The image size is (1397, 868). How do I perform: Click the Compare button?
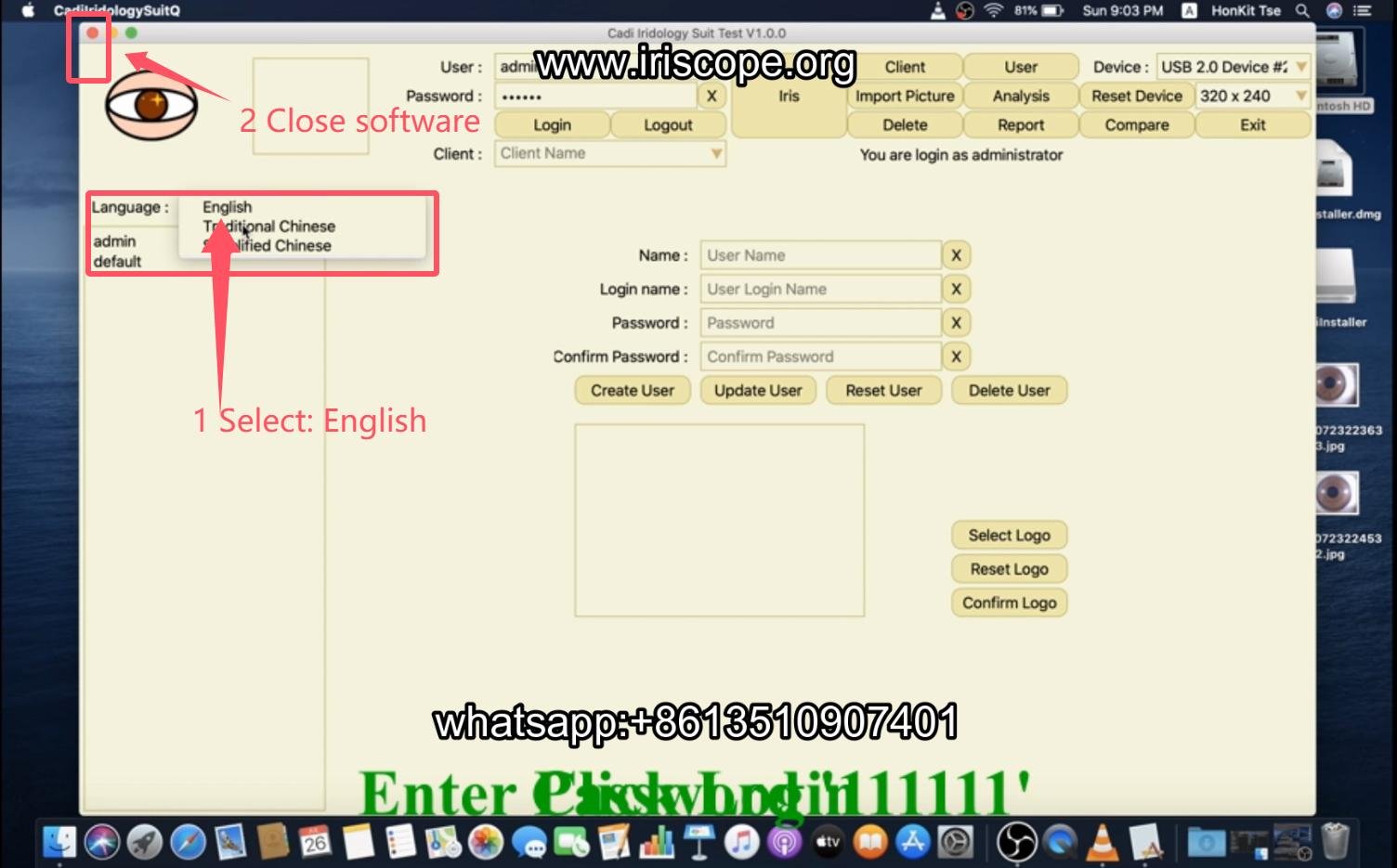click(1137, 125)
